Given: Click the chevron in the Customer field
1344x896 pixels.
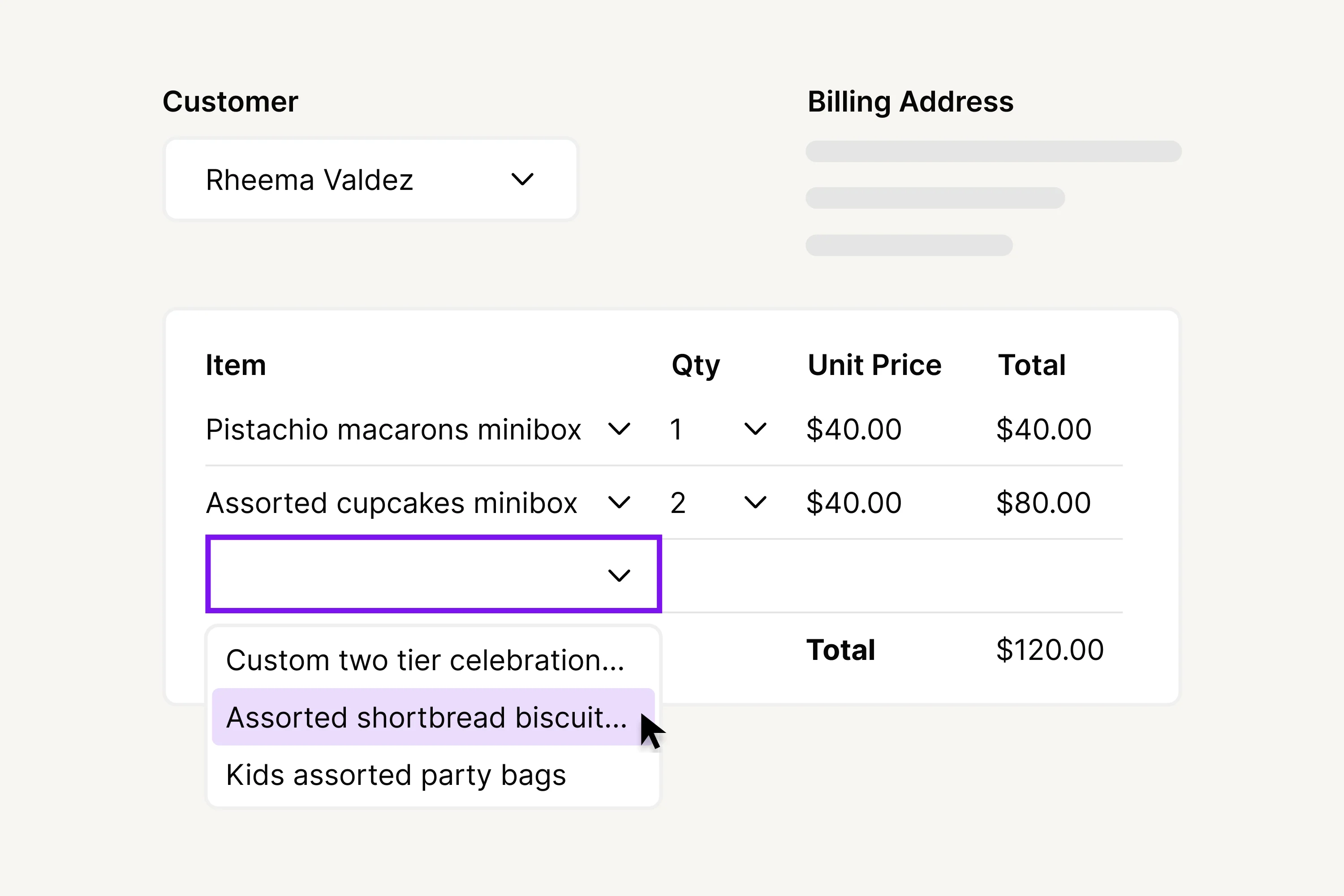Looking at the screenshot, I should [x=522, y=180].
